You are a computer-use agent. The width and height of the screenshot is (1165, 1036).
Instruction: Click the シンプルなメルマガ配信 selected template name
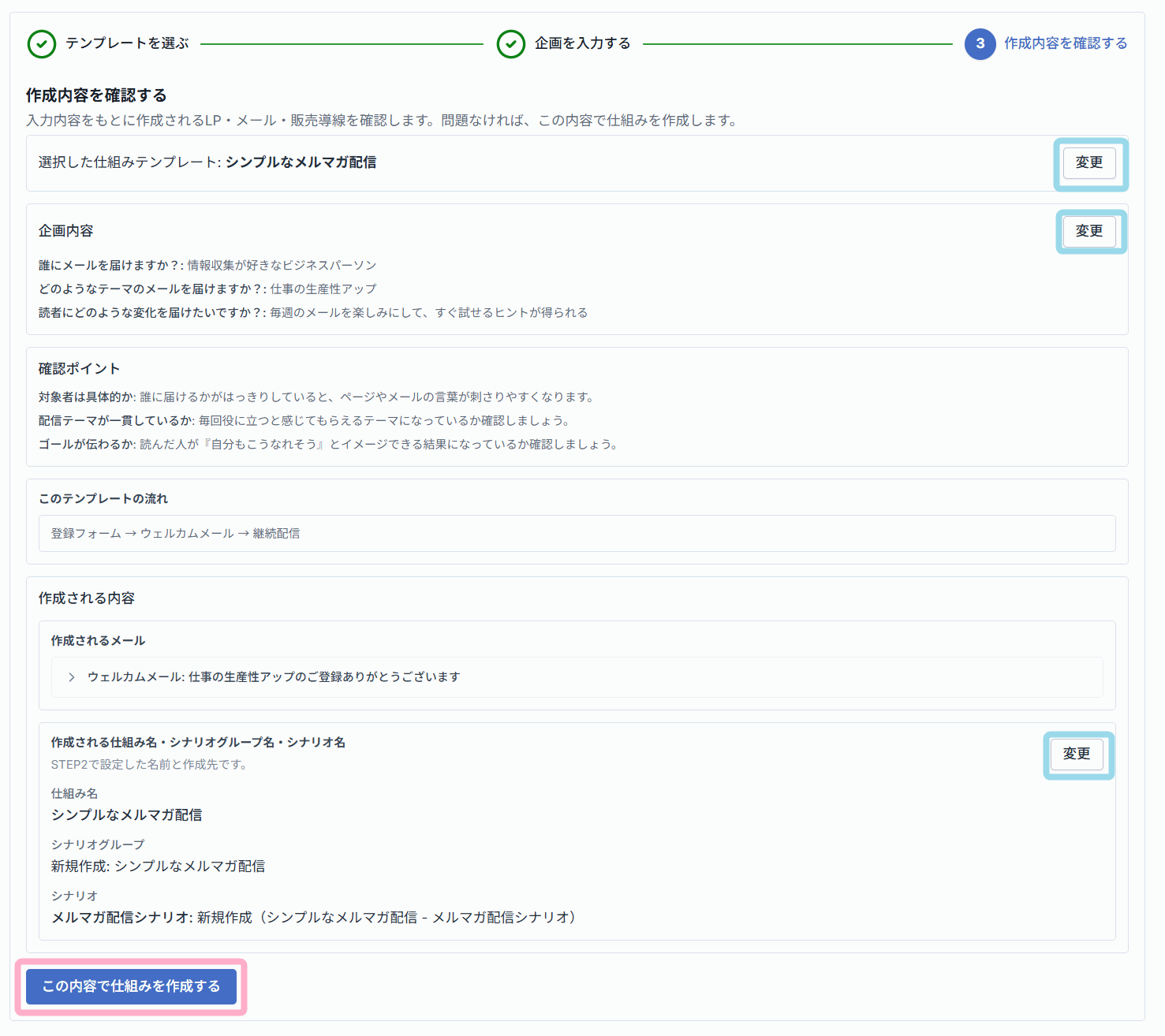(301, 162)
